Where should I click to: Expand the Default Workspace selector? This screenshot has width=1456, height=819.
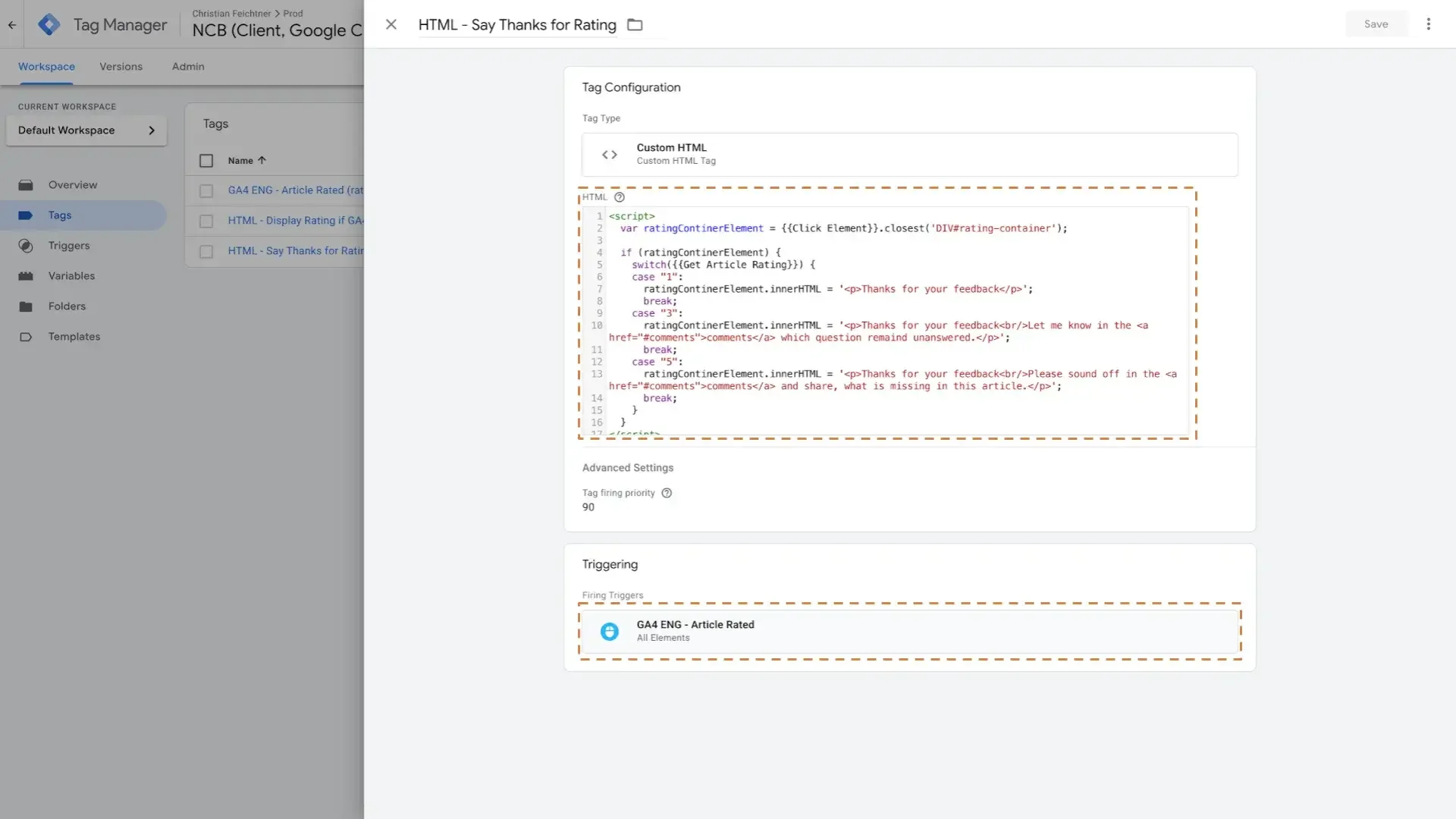[x=86, y=130]
